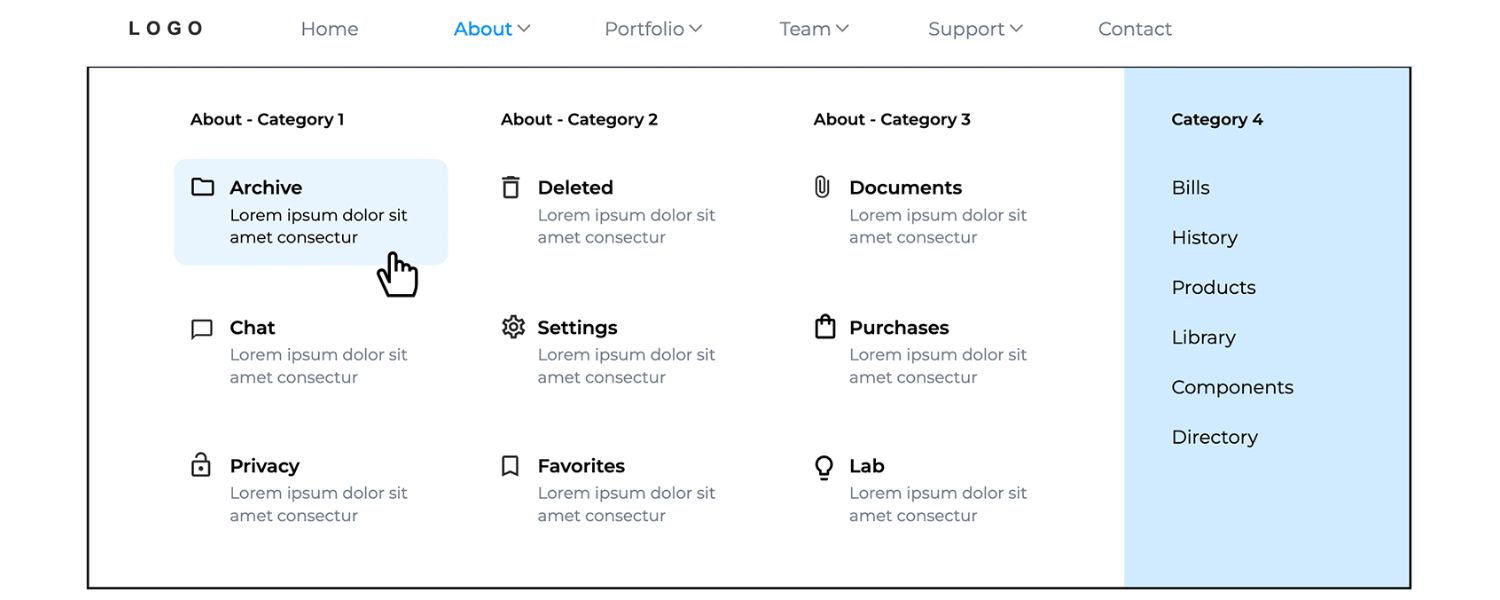Select History in the Category 4 list

pyautogui.click(x=1204, y=238)
